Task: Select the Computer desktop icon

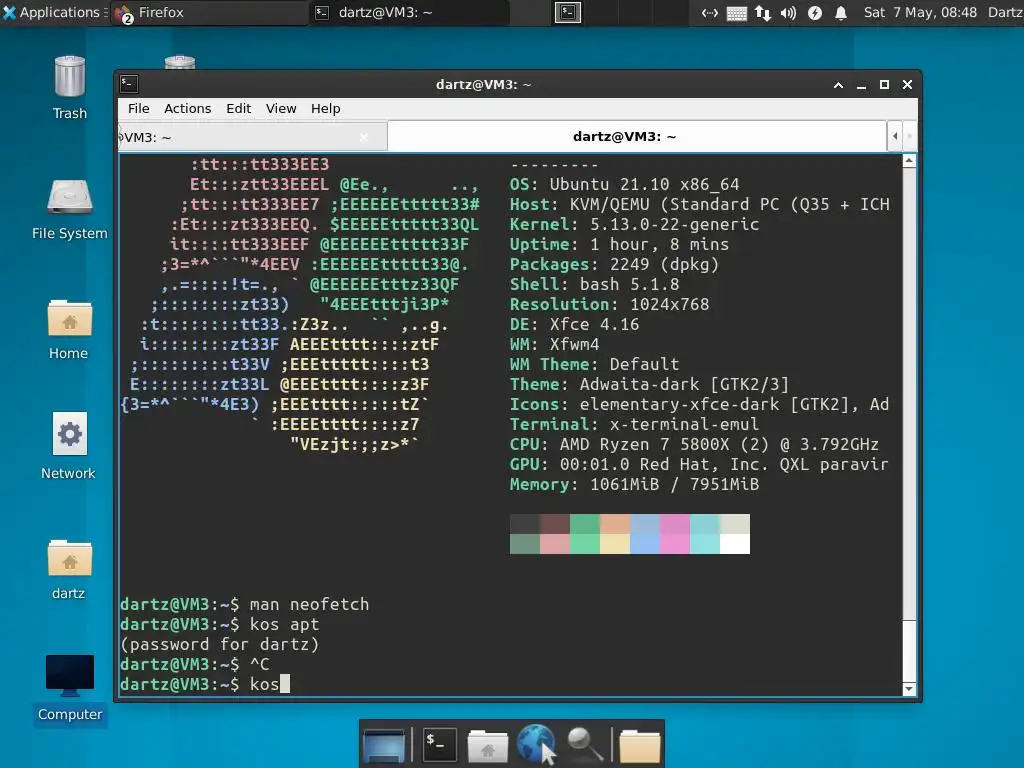Action: pyautogui.click(x=70, y=688)
